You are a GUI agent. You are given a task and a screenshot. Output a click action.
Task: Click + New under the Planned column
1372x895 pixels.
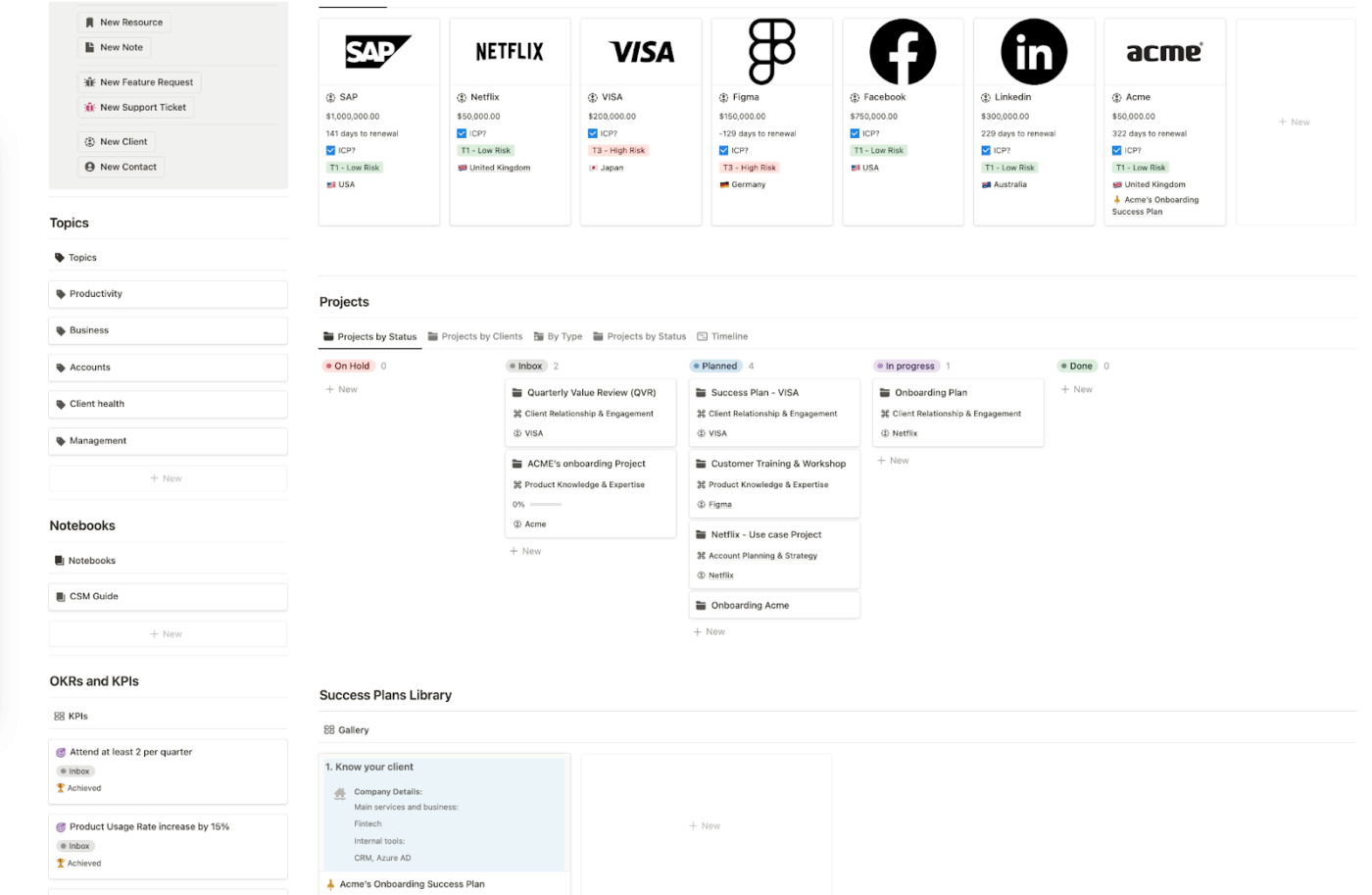(x=709, y=631)
